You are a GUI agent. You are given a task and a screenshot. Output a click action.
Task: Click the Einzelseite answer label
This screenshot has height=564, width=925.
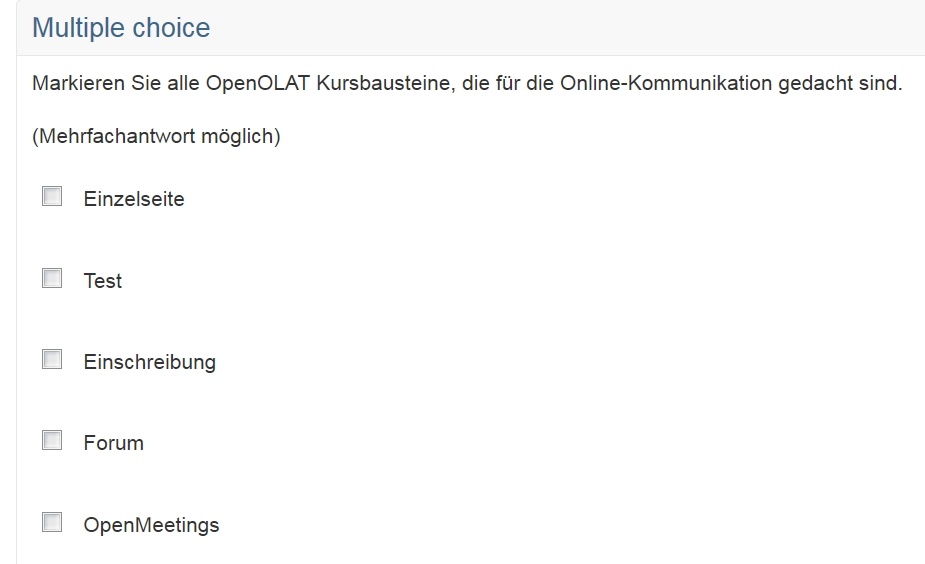(x=134, y=199)
